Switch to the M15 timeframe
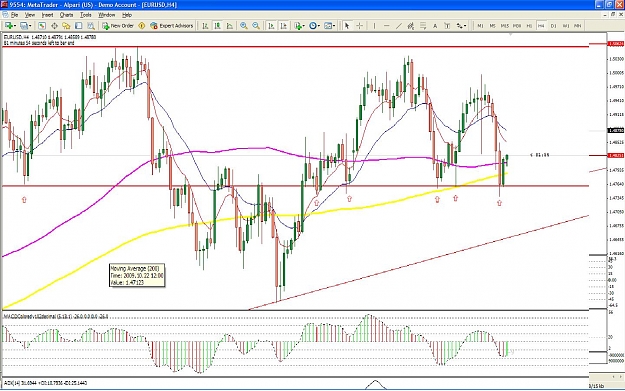 pos(505,26)
